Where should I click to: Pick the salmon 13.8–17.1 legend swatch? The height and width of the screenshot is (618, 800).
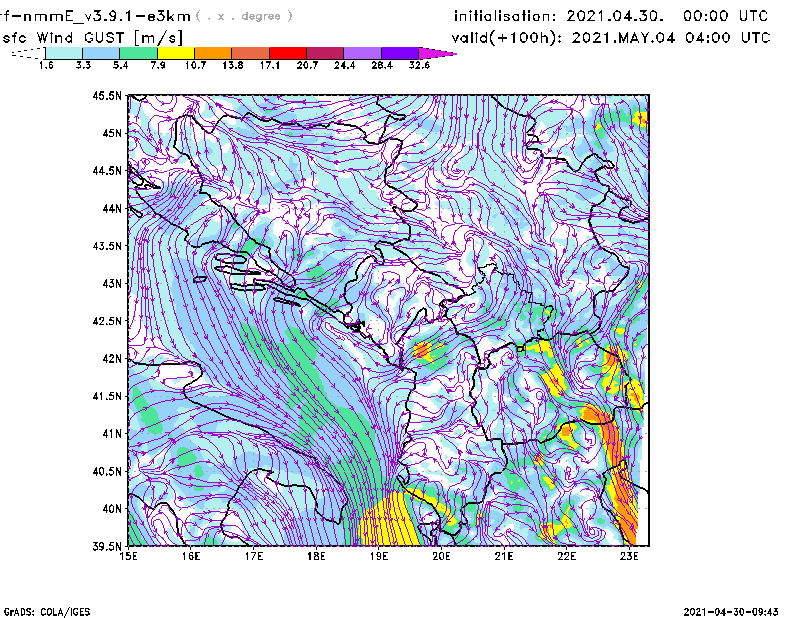coord(251,53)
